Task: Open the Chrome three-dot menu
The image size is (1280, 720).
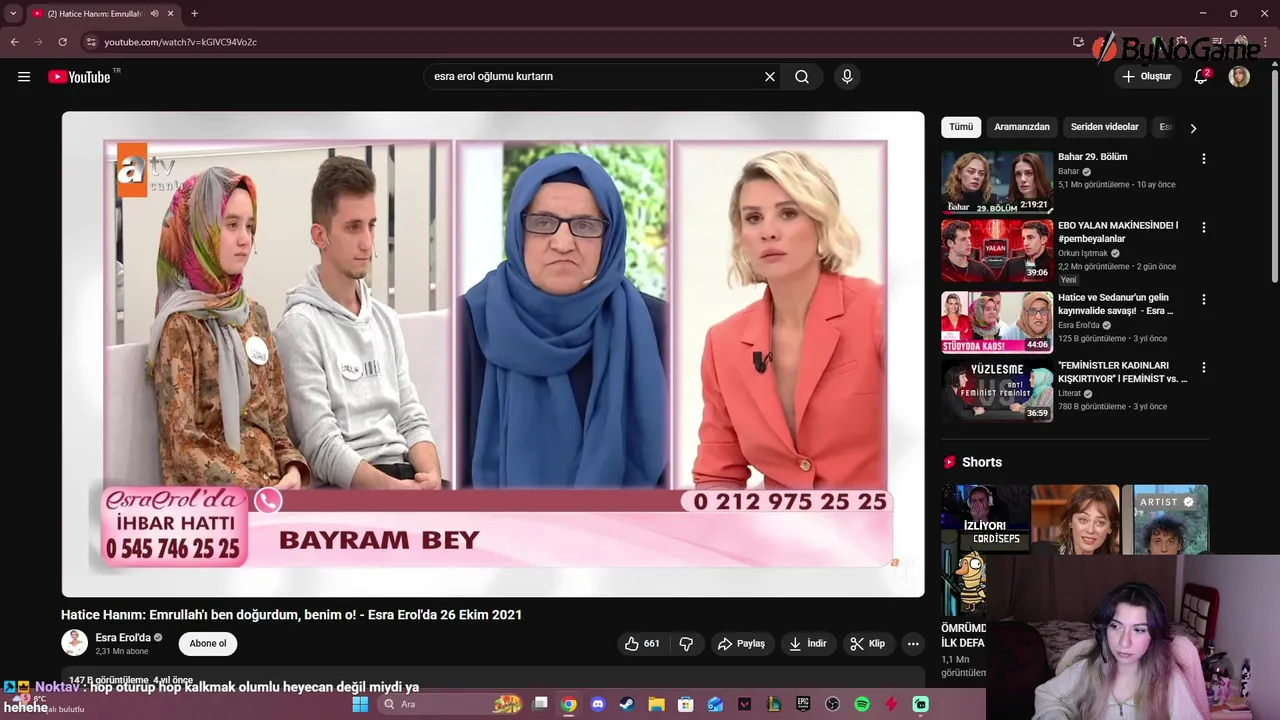Action: [x=1264, y=42]
